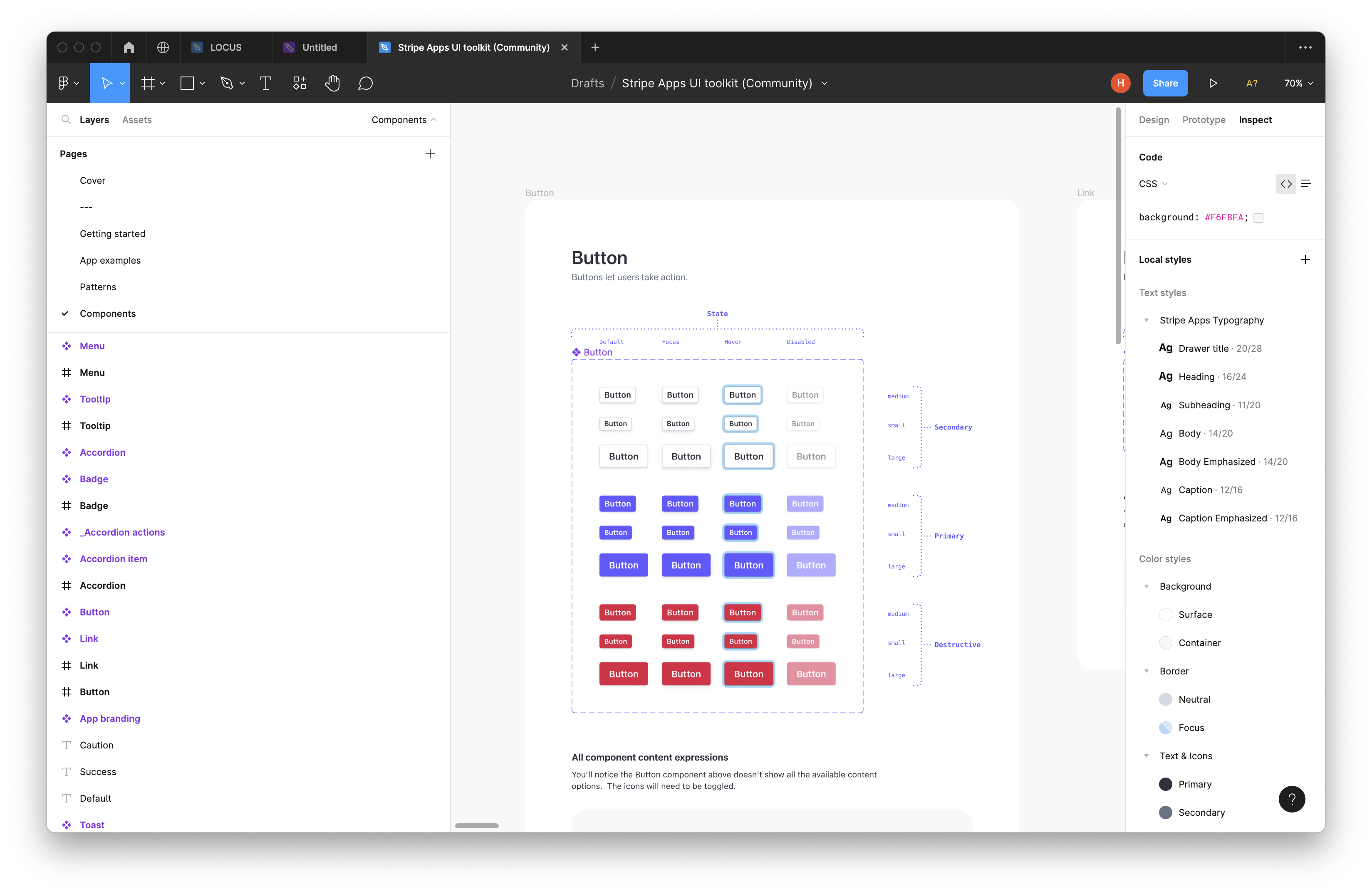Open the 70% zoom dropdown
Viewport: 1372px width, 894px height.
[x=1298, y=84]
